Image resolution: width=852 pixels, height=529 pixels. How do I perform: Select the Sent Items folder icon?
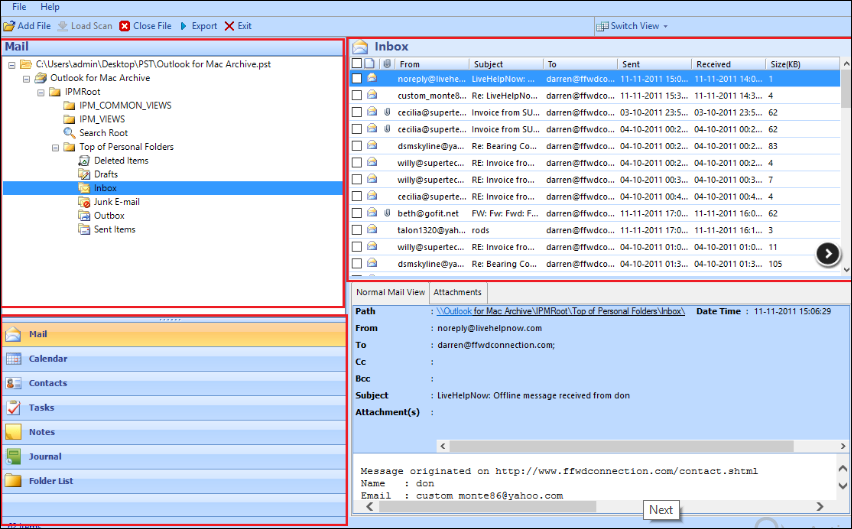point(84,230)
